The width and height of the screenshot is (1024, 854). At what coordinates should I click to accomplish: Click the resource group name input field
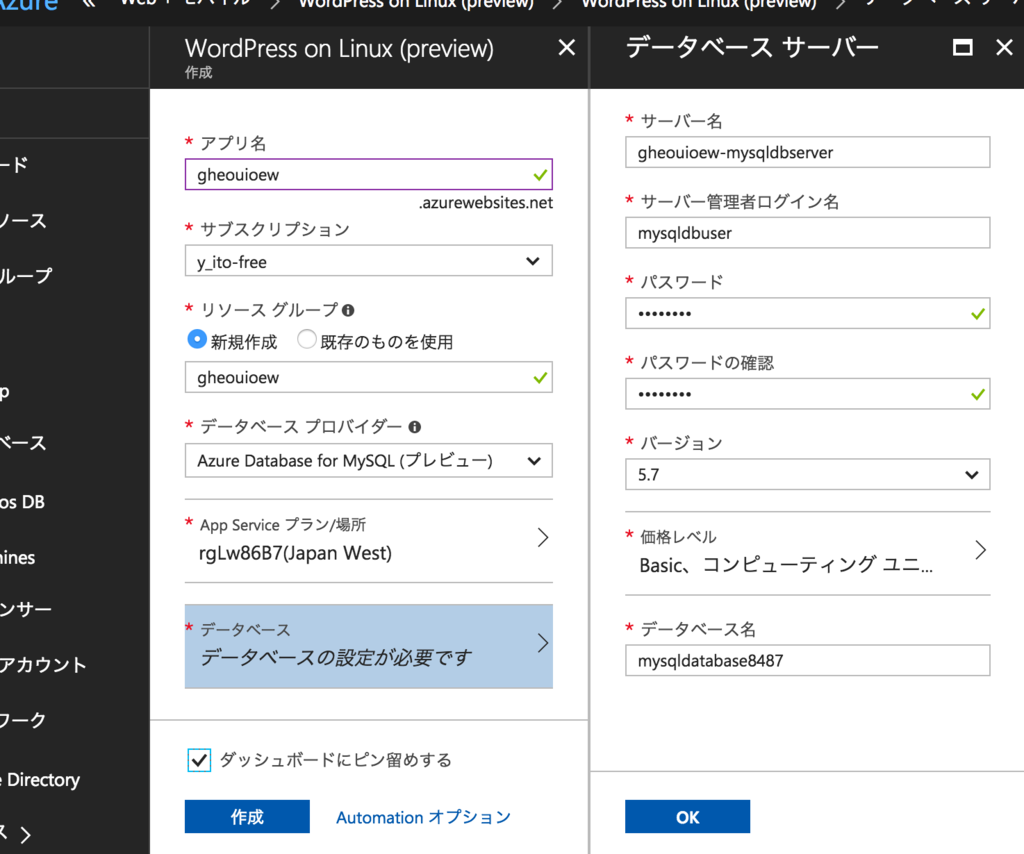[x=368, y=377]
